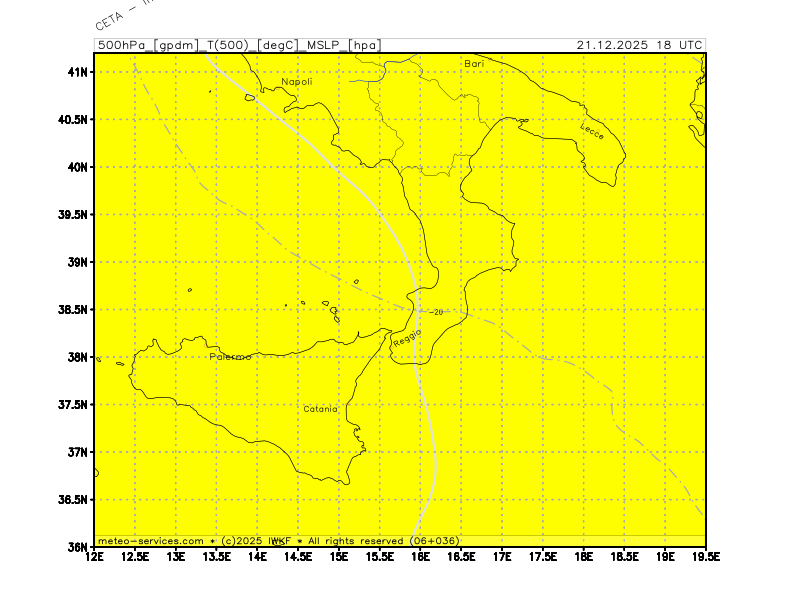Viewport: 800px width, 600px height.
Task: Click the 12E longitude axis label
Action: (x=95, y=556)
